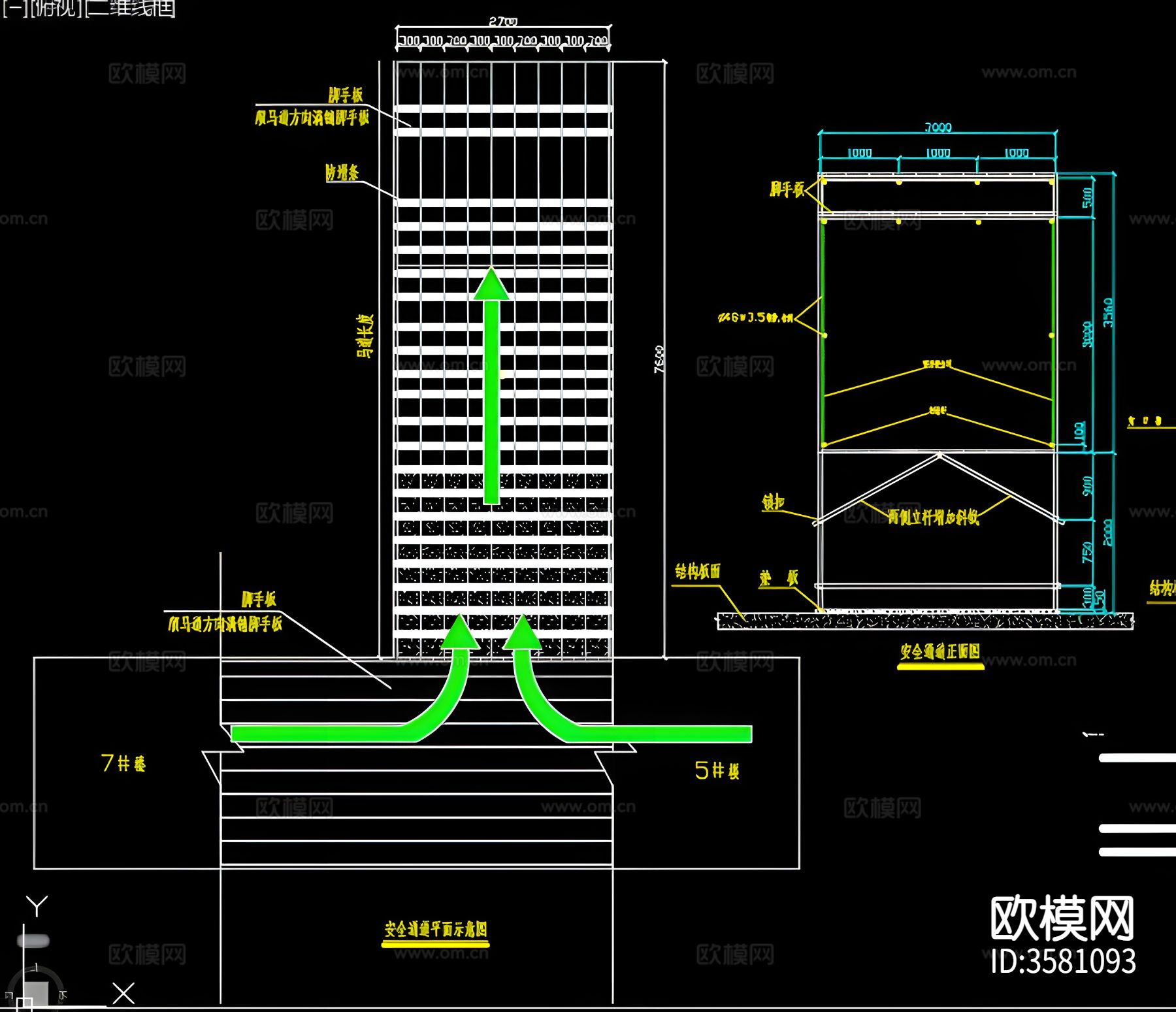Select the 脚手板 label on the front elevation
Screen dimensions: 1176x1012
tap(787, 189)
